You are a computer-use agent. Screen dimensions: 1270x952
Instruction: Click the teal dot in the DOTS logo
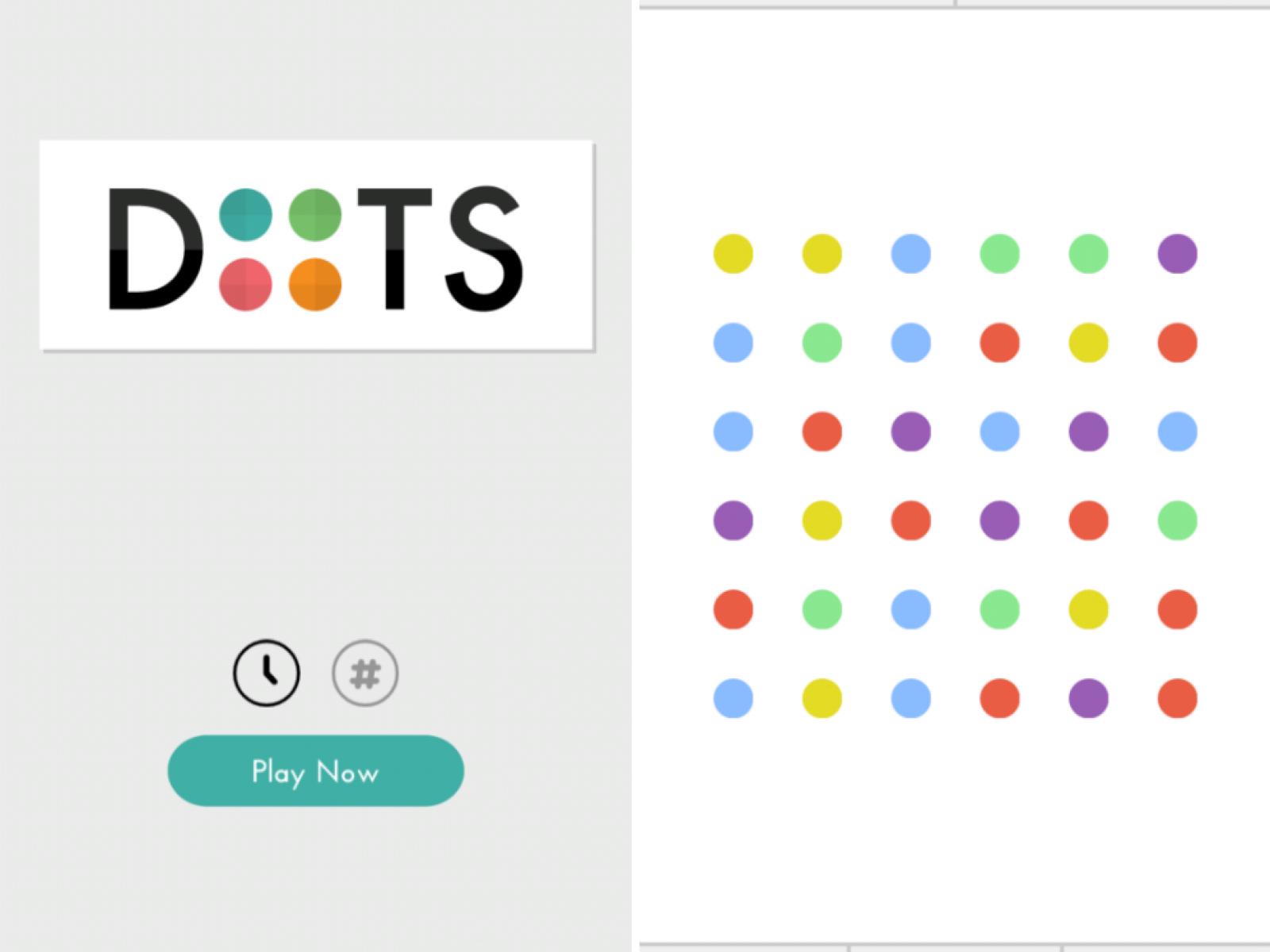(x=245, y=215)
